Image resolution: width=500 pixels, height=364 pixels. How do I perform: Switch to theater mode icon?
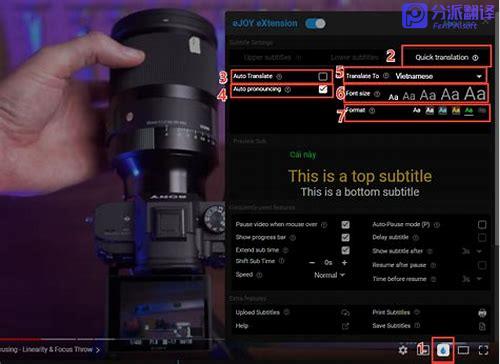463,350
